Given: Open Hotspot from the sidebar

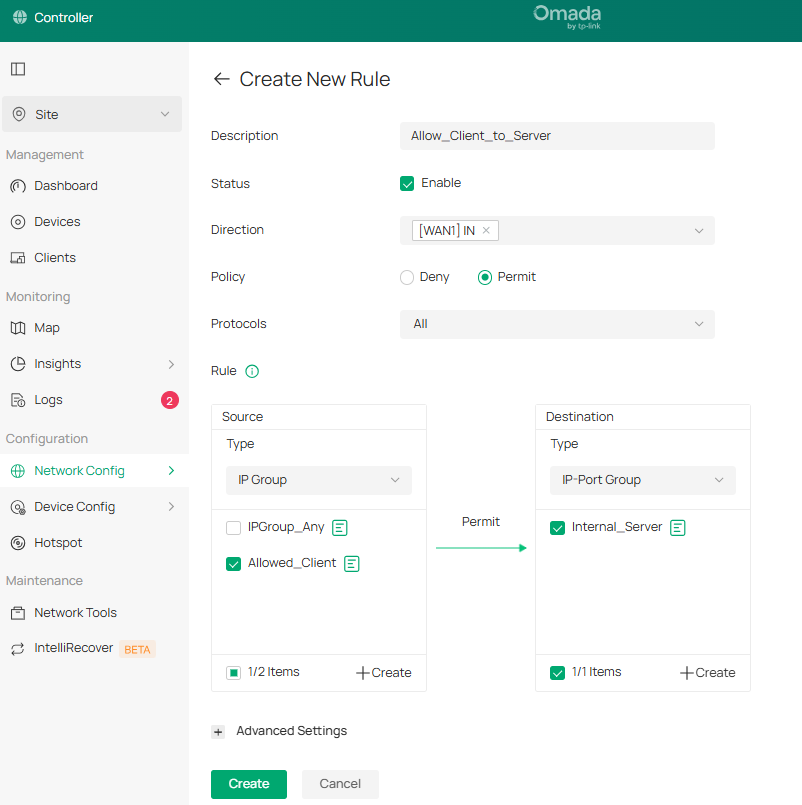Looking at the screenshot, I should point(58,543).
